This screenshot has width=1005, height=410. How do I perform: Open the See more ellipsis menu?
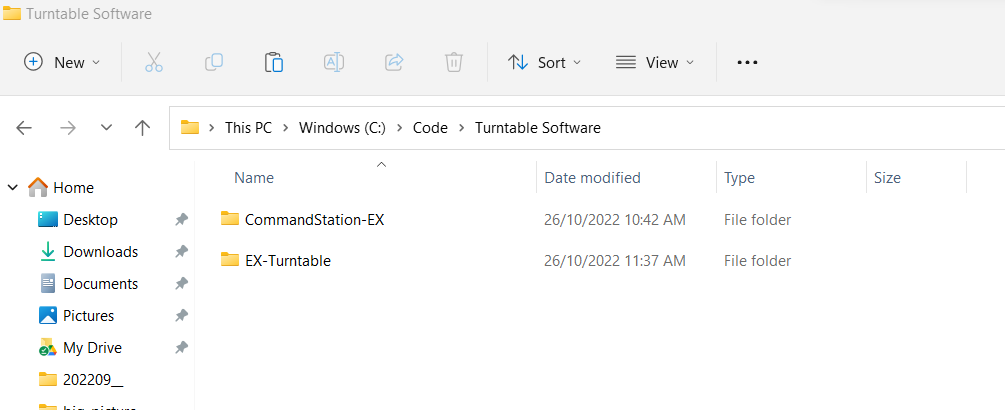pos(747,62)
